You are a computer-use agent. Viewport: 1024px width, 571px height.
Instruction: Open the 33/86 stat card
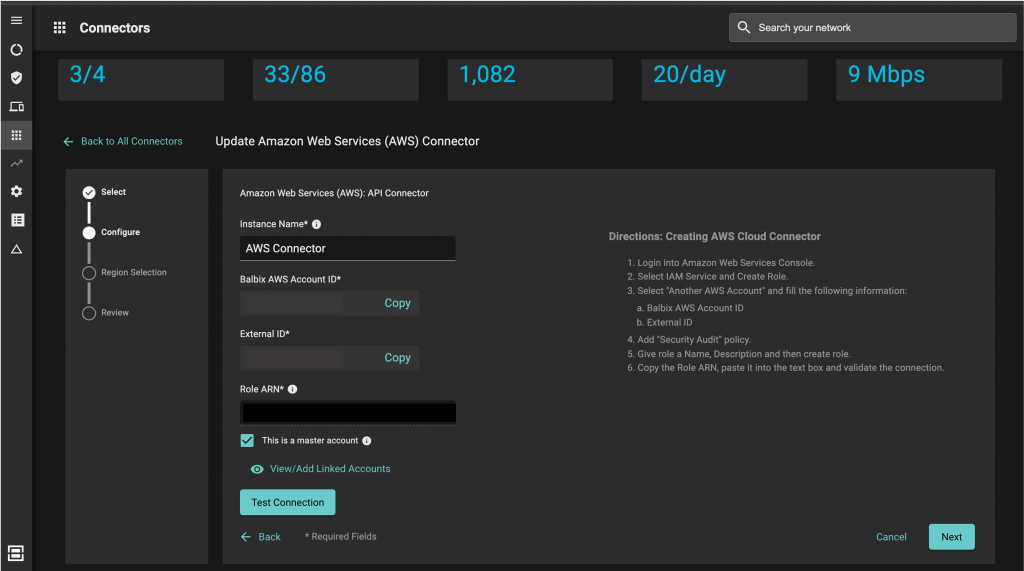336,79
